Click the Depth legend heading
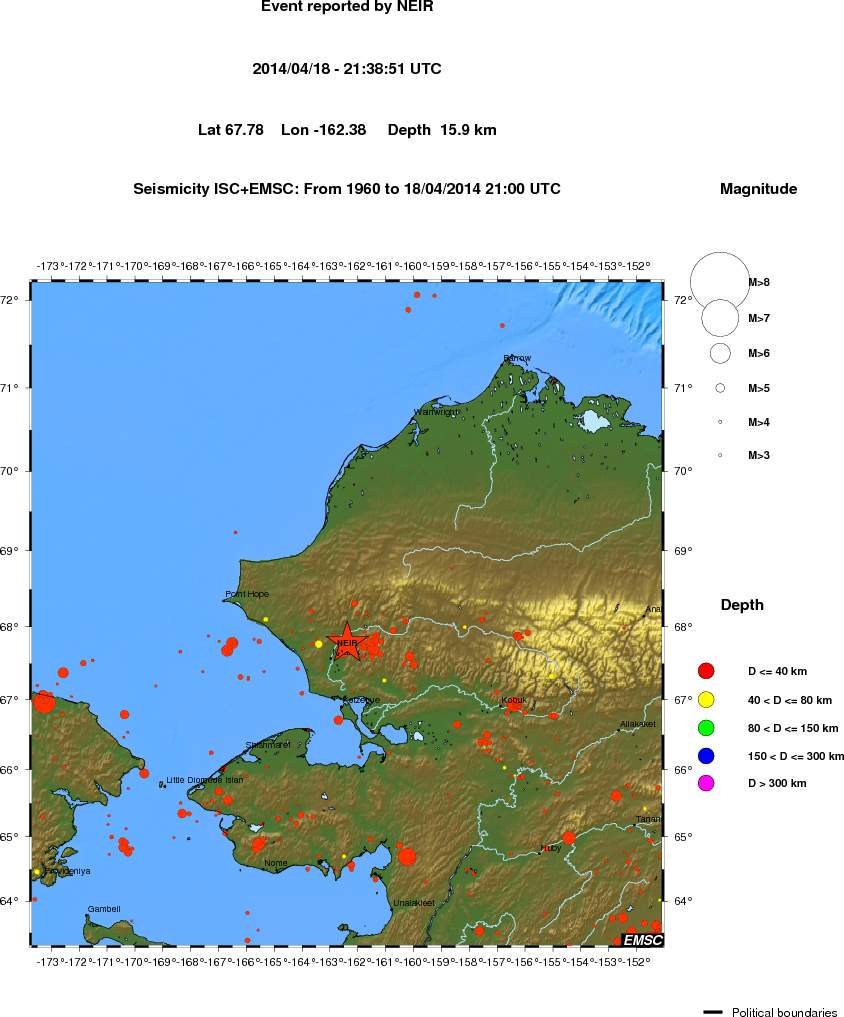The image size is (844, 1017). tap(742, 605)
